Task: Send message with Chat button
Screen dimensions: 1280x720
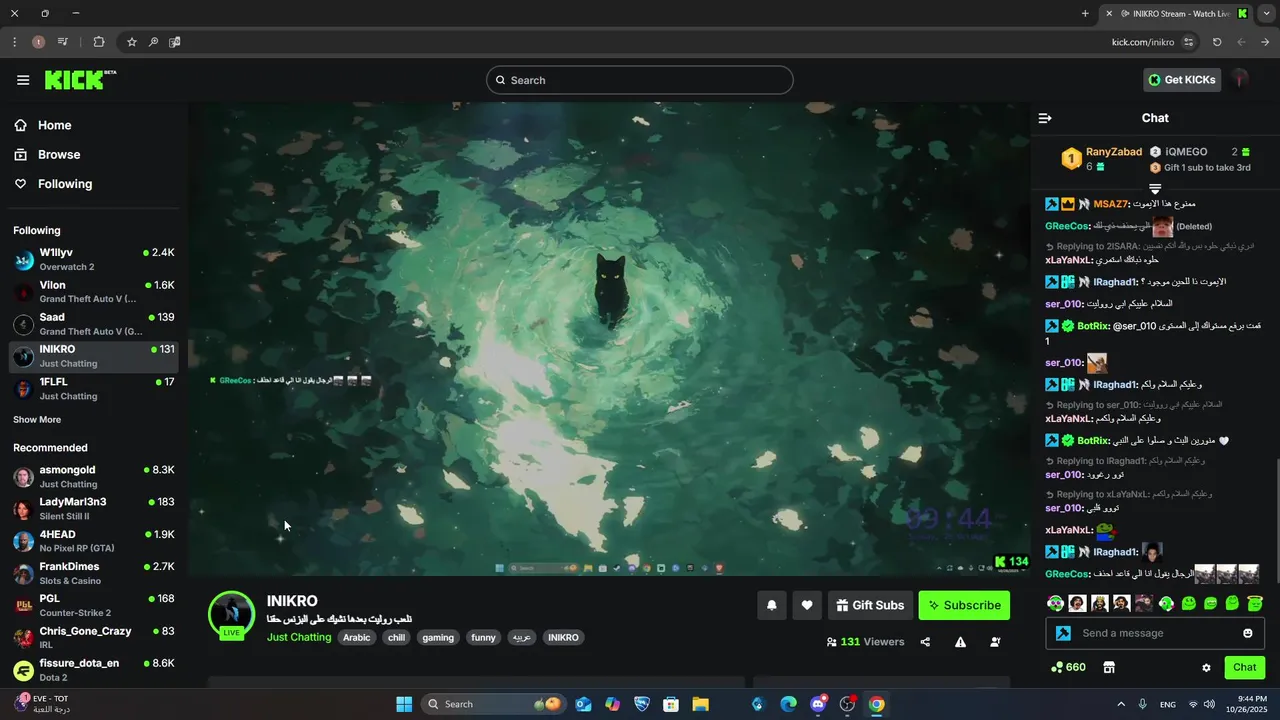Action: click(x=1244, y=667)
